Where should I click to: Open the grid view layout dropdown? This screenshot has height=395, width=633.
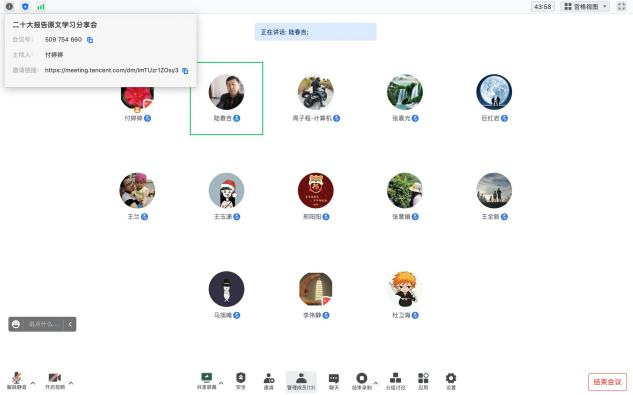pos(585,6)
